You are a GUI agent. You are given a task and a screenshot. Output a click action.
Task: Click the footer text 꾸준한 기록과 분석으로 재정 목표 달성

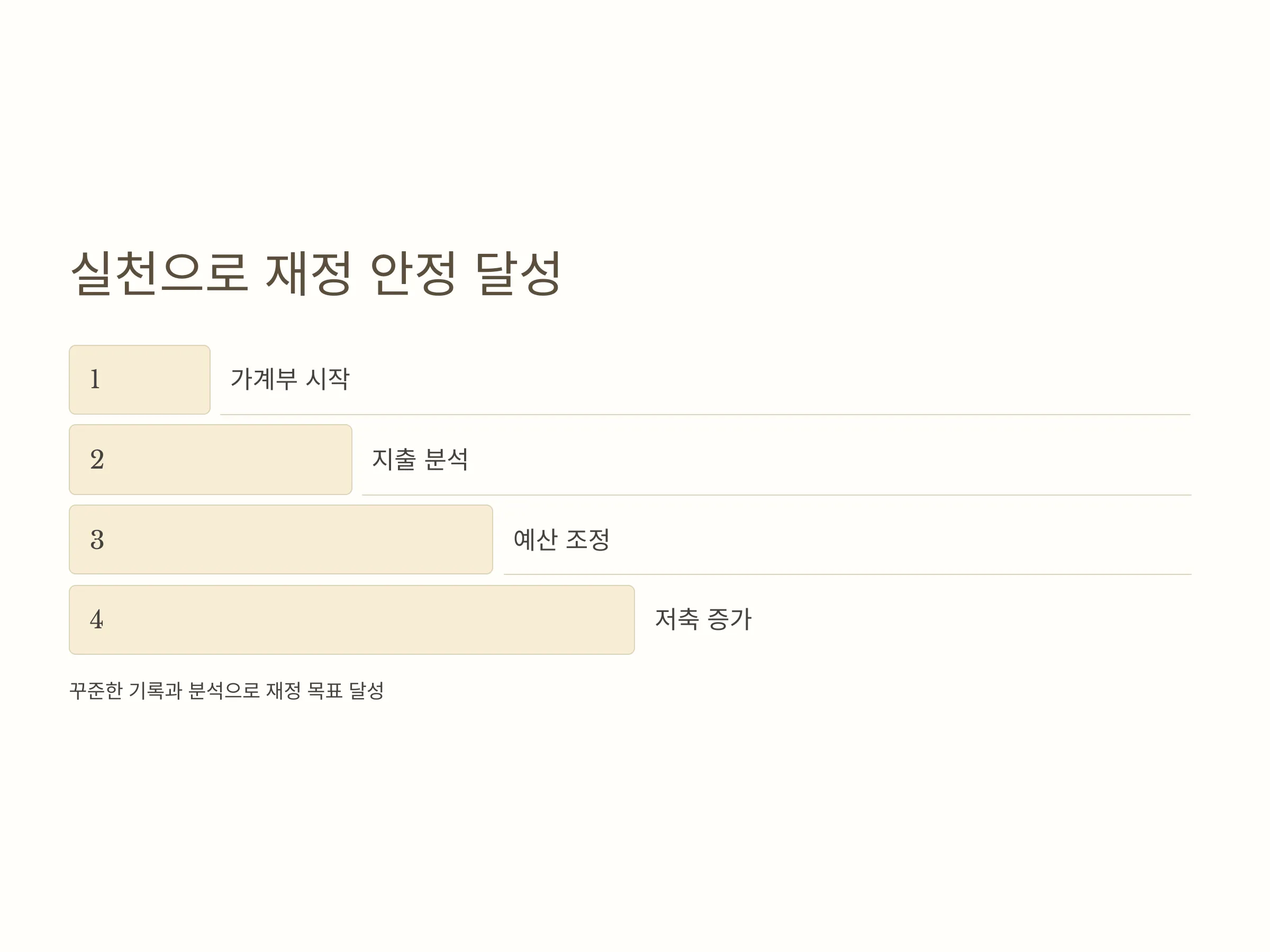(227, 690)
